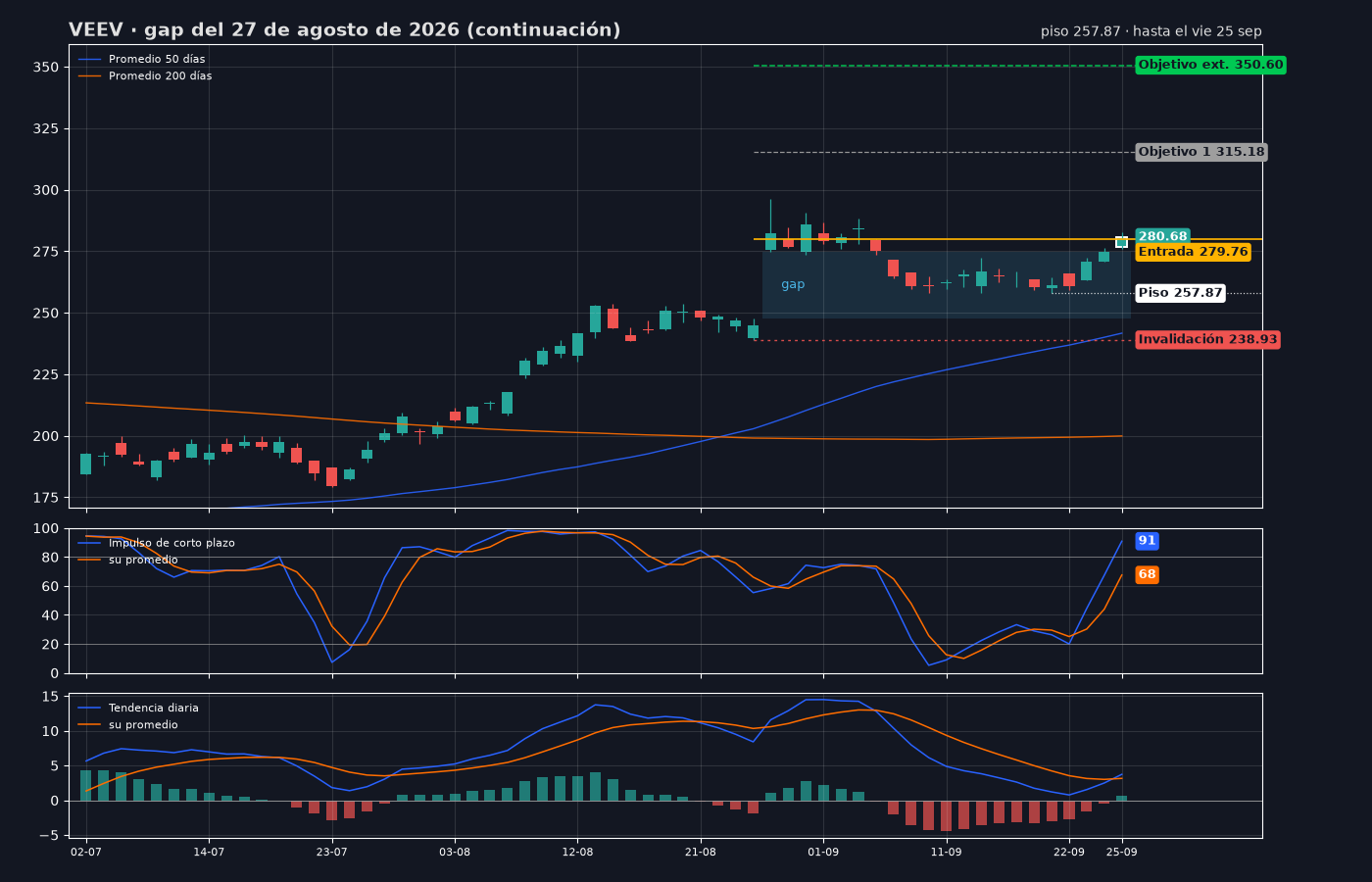Click the price axis label 300
The width and height of the screenshot is (1372, 882).
46,191
